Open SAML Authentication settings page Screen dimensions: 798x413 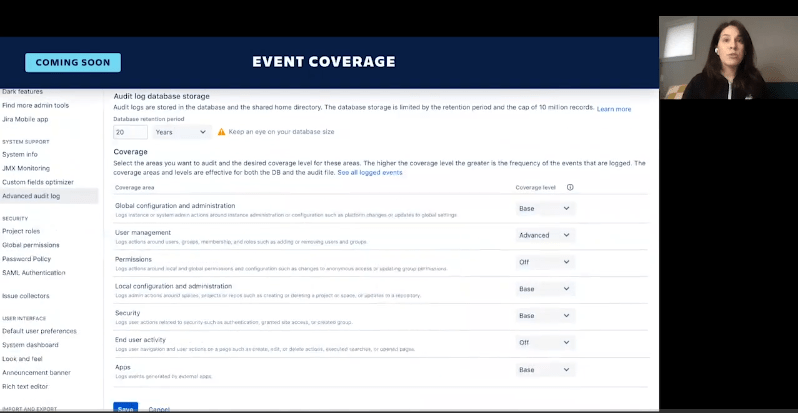coord(34,272)
